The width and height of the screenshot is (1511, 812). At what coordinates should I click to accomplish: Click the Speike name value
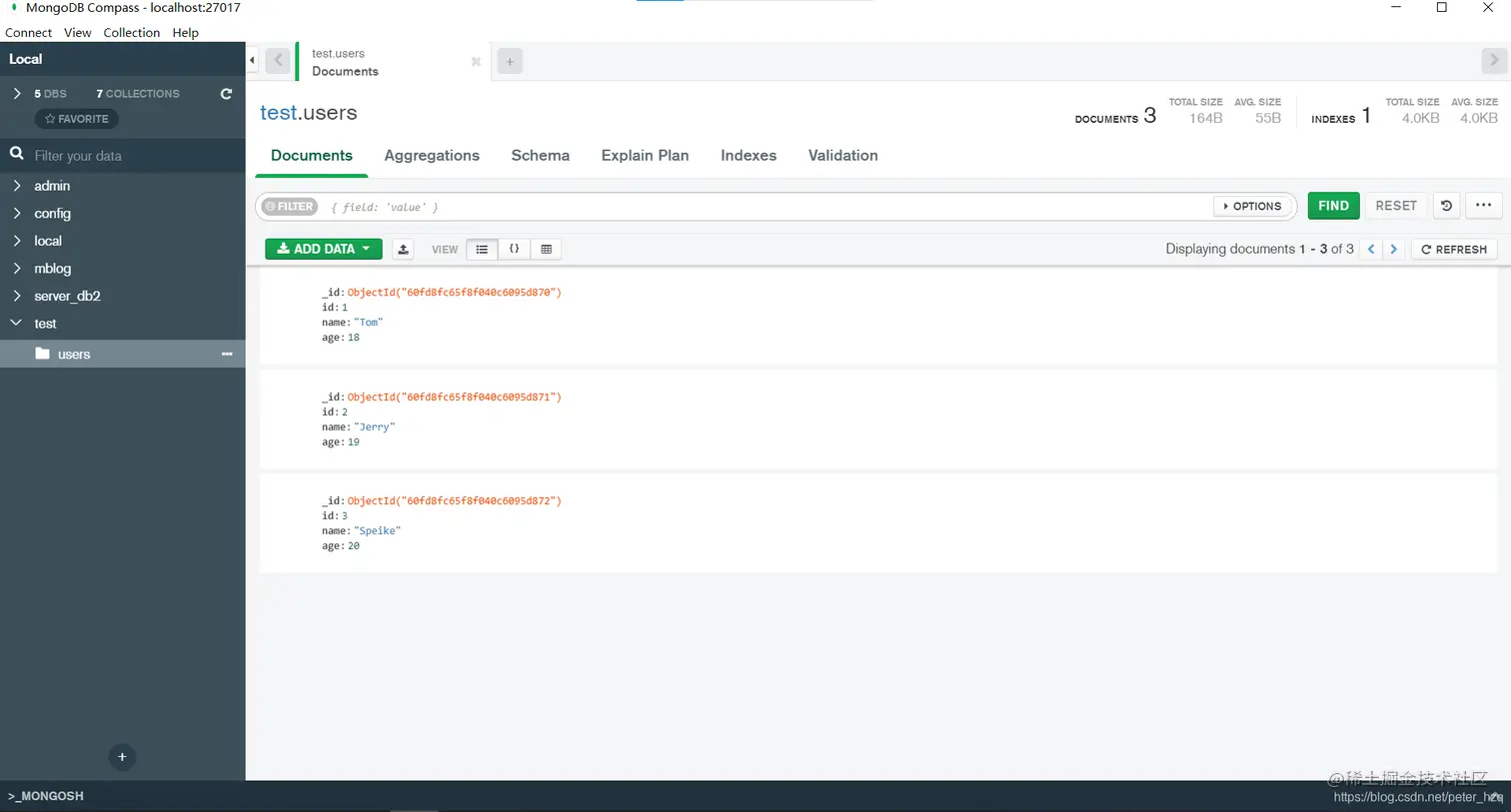(x=378, y=531)
